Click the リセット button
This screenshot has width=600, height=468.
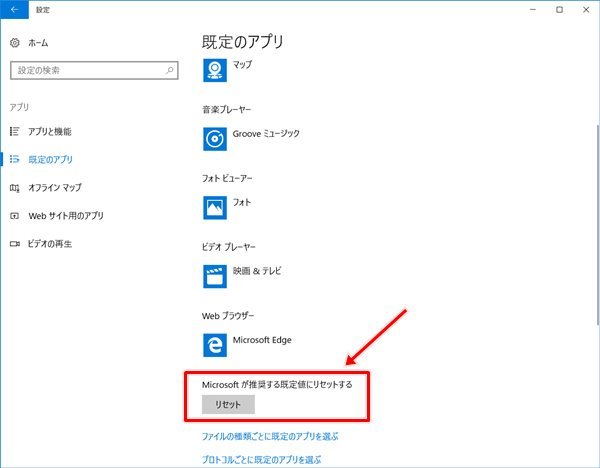228,404
